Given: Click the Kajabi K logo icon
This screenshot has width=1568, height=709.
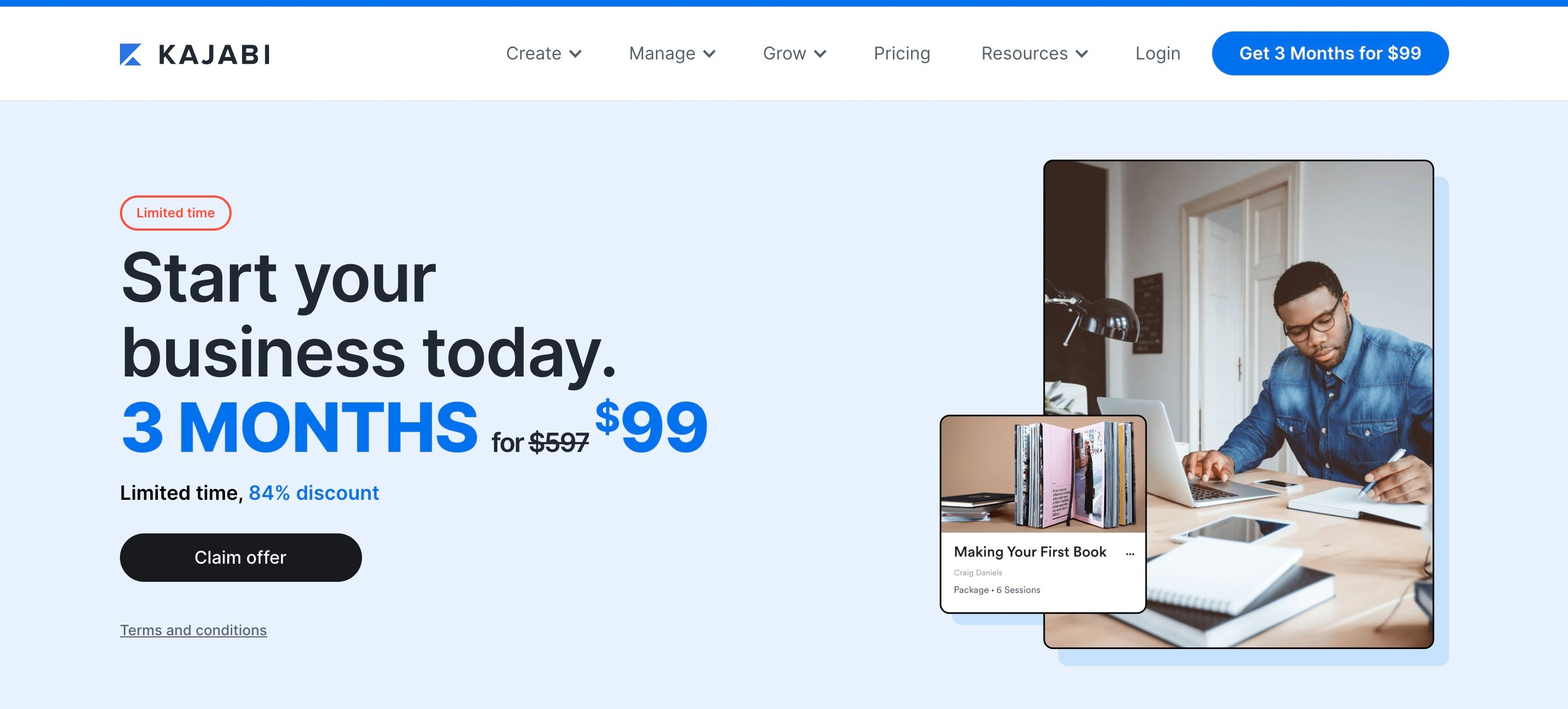Looking at the screenshot, I should click(x=131, y=54).
